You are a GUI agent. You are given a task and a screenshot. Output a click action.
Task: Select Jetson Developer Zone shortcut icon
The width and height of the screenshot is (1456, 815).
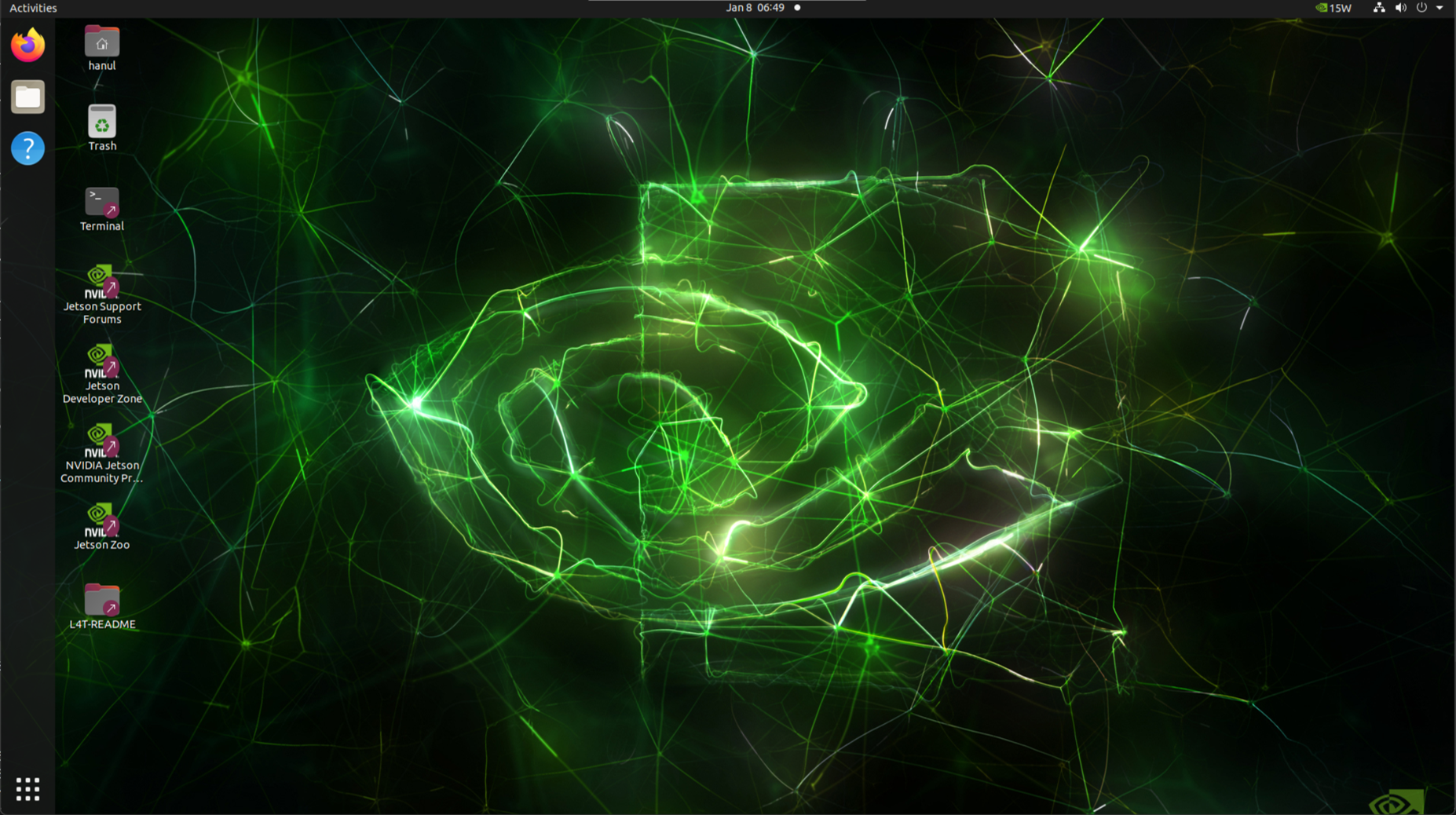pyautogui.click(x=102, y=362)
